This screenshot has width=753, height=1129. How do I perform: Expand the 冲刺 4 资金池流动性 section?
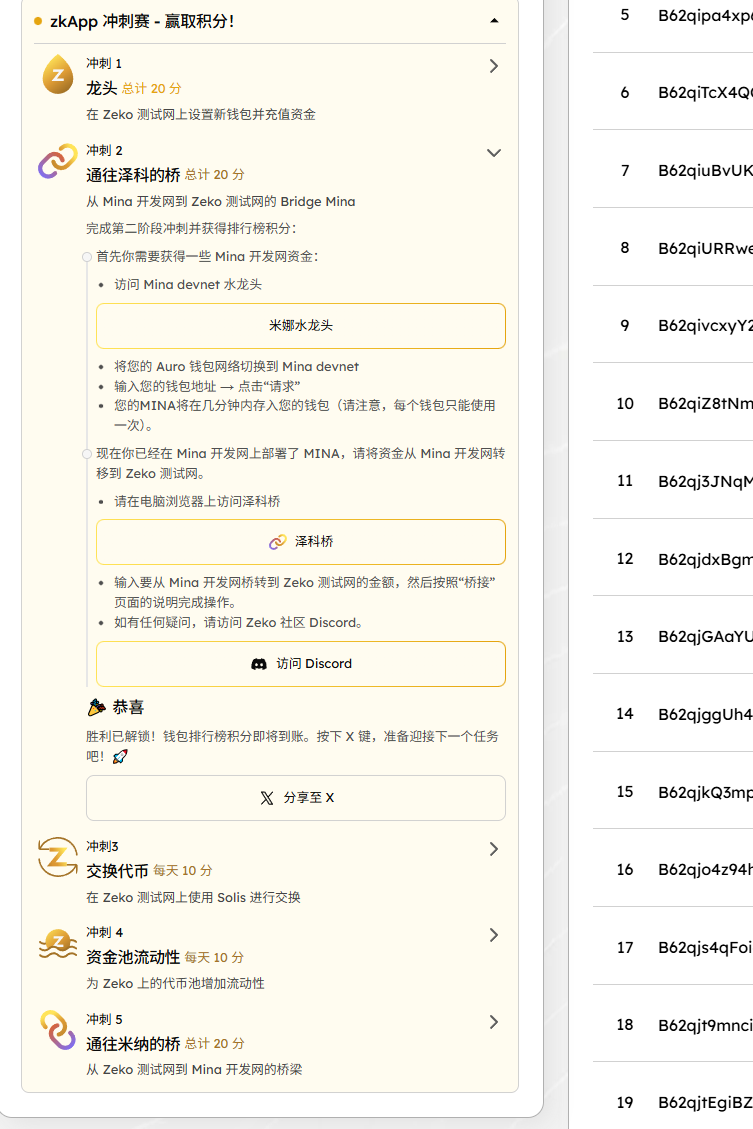pyautogui.click(x=493, y=935)
